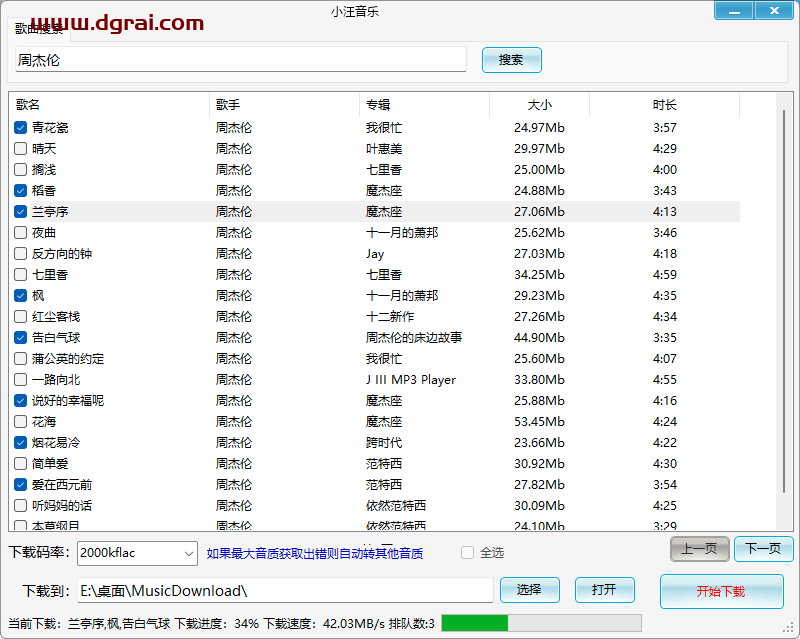Open the 下载码率 2000kflac dropdown
Screen dimensions: 800x639
[137, 553]
